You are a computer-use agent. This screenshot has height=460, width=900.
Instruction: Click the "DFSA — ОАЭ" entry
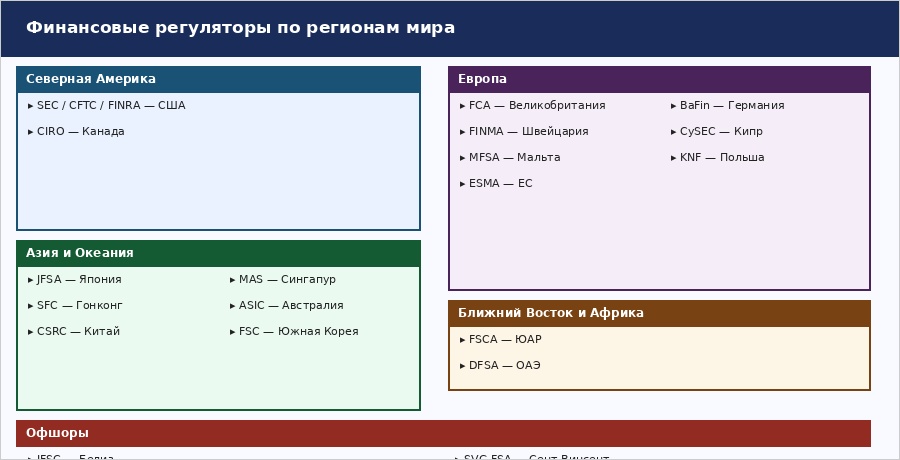(x=500, y=365)
